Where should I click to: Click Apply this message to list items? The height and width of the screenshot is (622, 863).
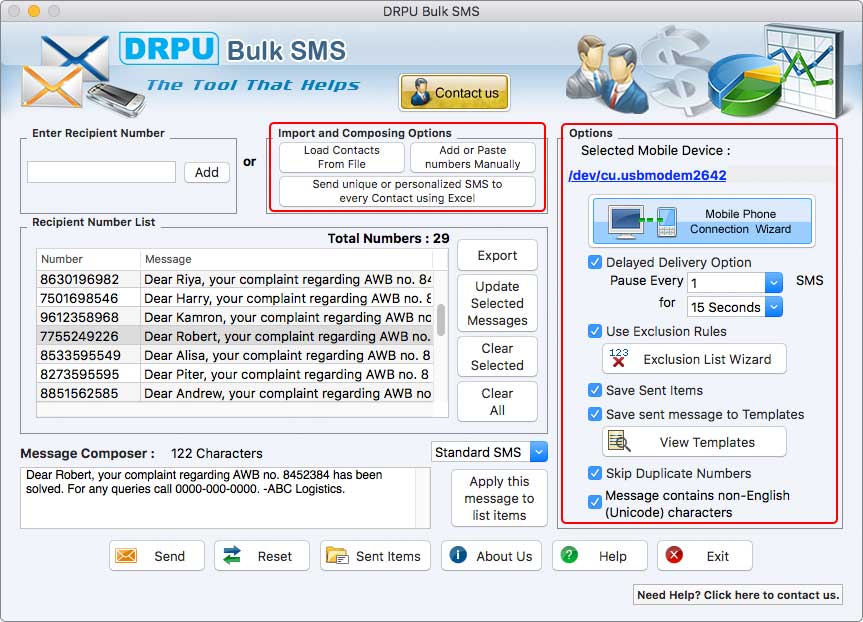499,498
